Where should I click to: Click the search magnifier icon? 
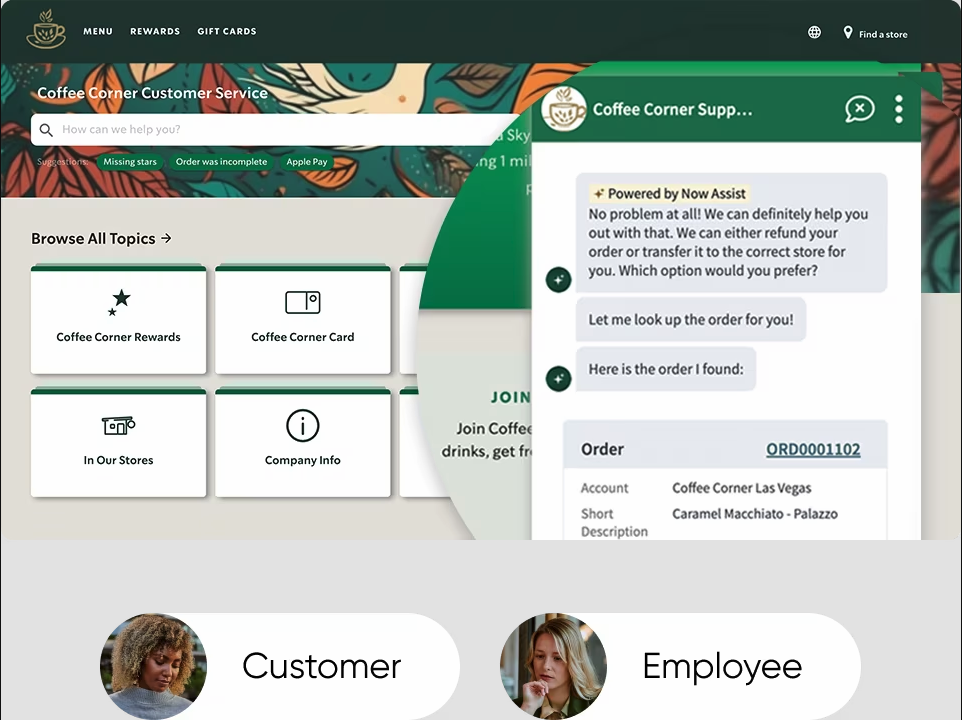46,130
